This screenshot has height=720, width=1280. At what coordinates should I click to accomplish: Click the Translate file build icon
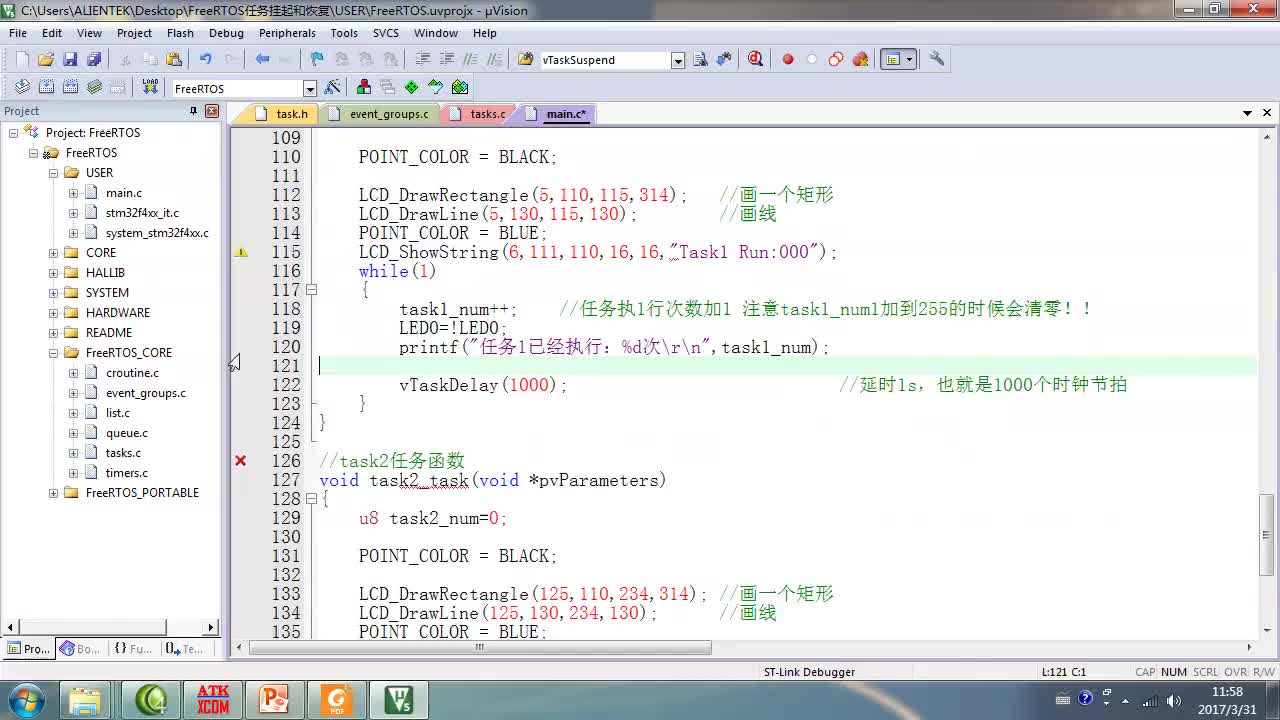(x=22, y=88)
